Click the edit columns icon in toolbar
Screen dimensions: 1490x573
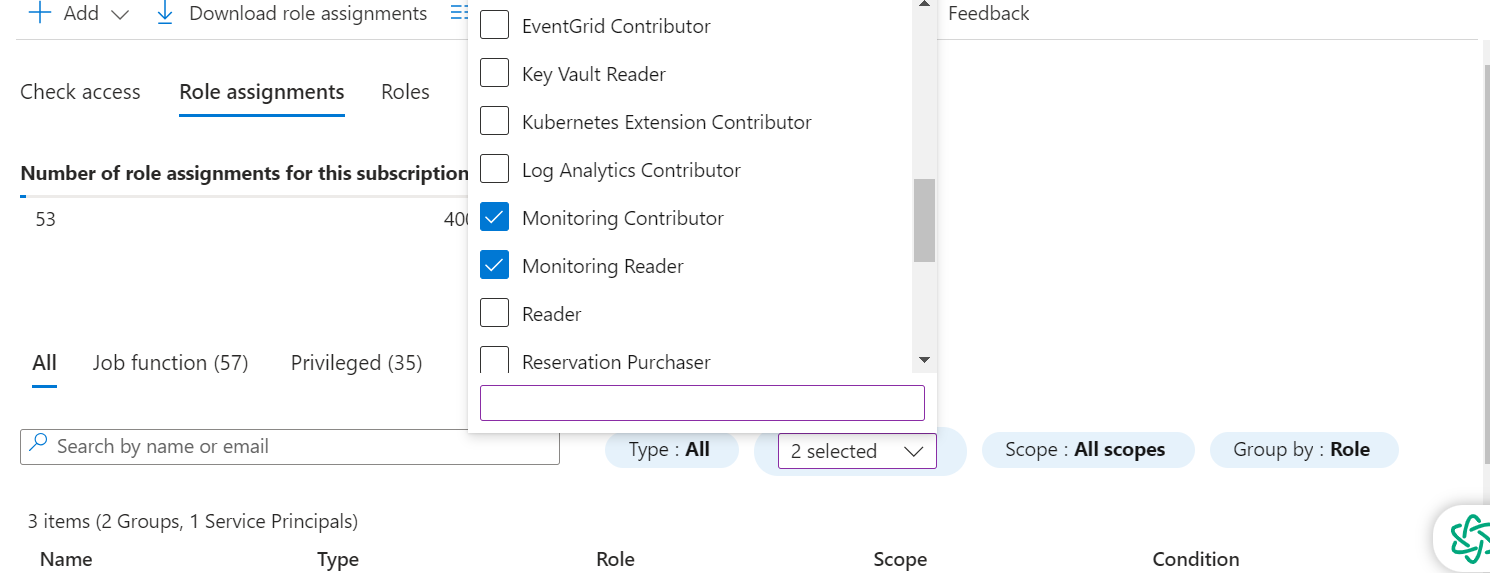(459, 13)
